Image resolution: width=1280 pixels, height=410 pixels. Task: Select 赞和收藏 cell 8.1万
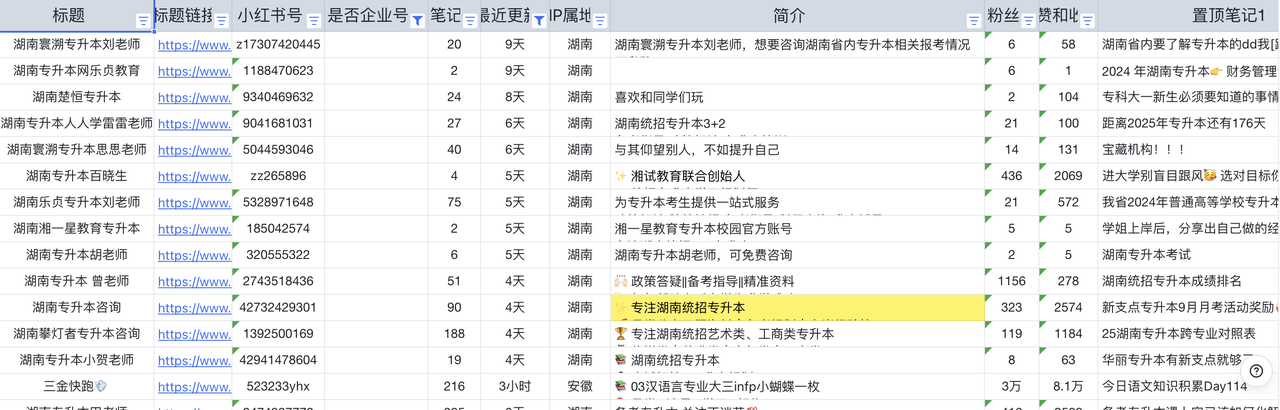(1068, 386)
